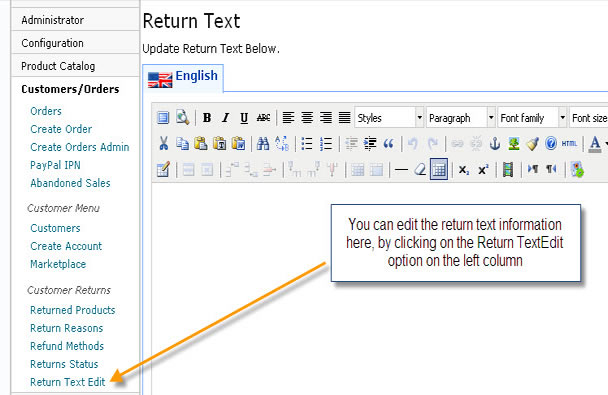Align text right
Image resolution: width=608 pixels, height=395 pixels.
pyautogui.click(x=326, y=117)
